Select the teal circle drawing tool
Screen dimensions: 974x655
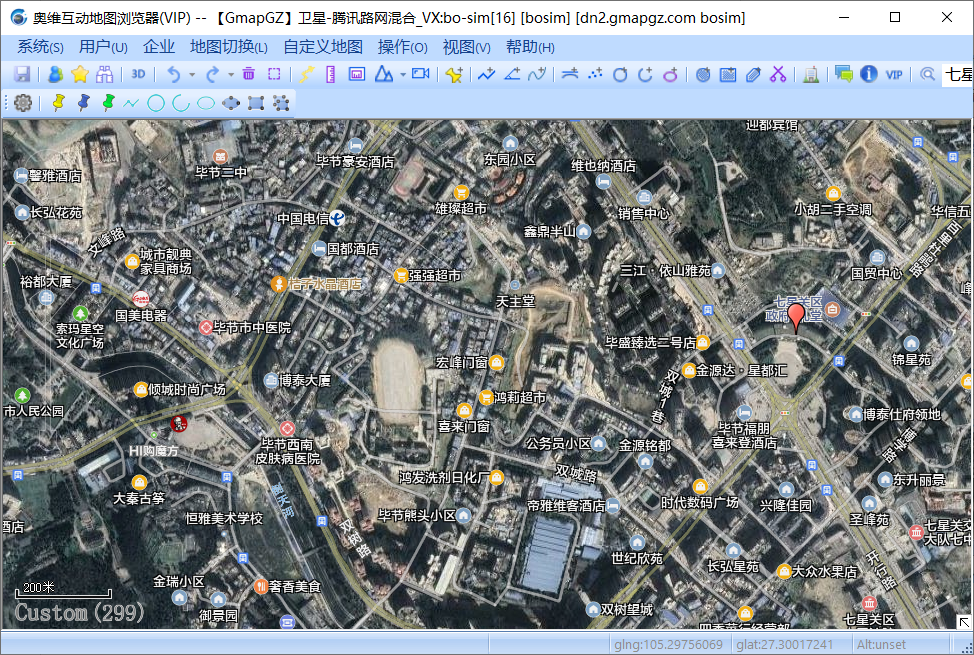pos(156,103)
